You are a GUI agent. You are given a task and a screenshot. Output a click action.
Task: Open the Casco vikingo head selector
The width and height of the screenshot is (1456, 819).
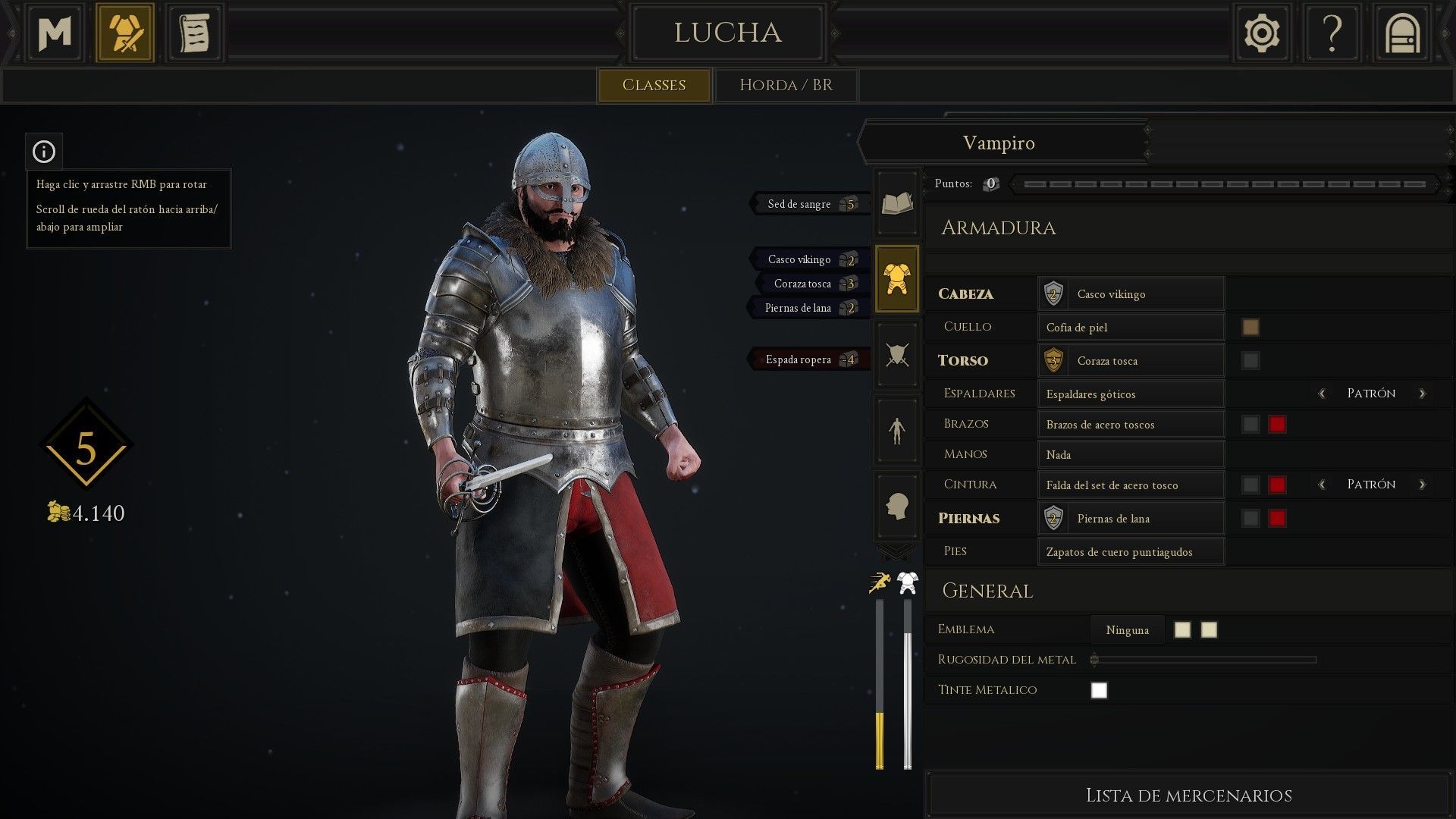point(1131,293)
